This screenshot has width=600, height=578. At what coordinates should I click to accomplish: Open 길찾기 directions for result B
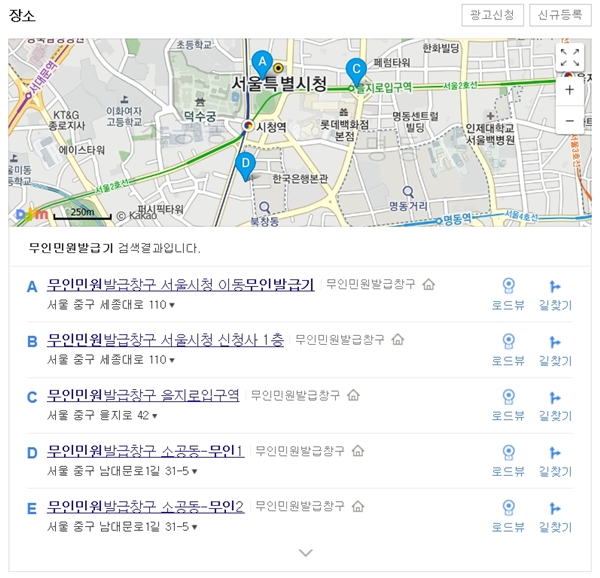[x=555, y=350]
